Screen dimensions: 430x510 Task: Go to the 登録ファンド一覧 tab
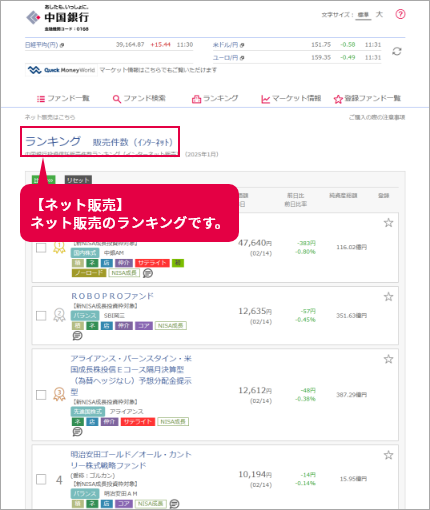367,98
